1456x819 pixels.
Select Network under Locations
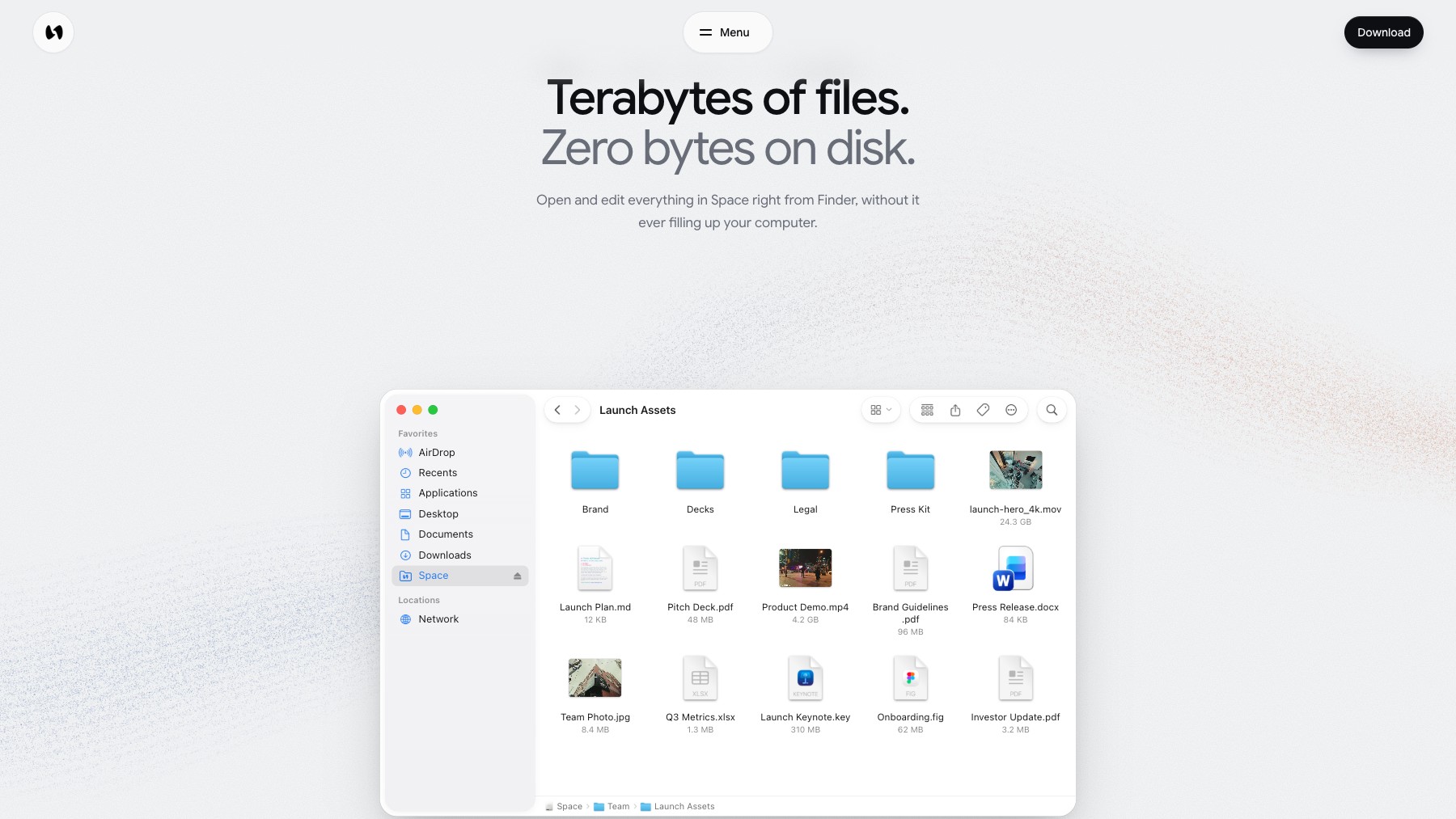460,619
